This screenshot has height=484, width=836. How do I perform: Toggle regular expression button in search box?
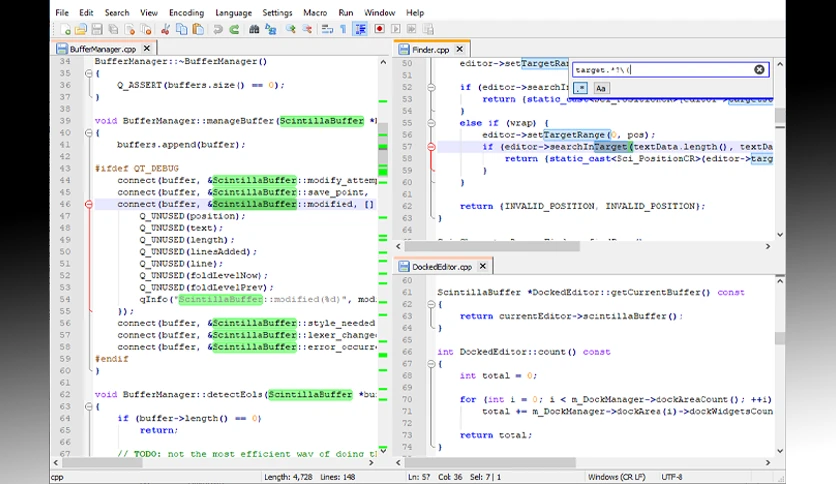(x=581, y=88)
